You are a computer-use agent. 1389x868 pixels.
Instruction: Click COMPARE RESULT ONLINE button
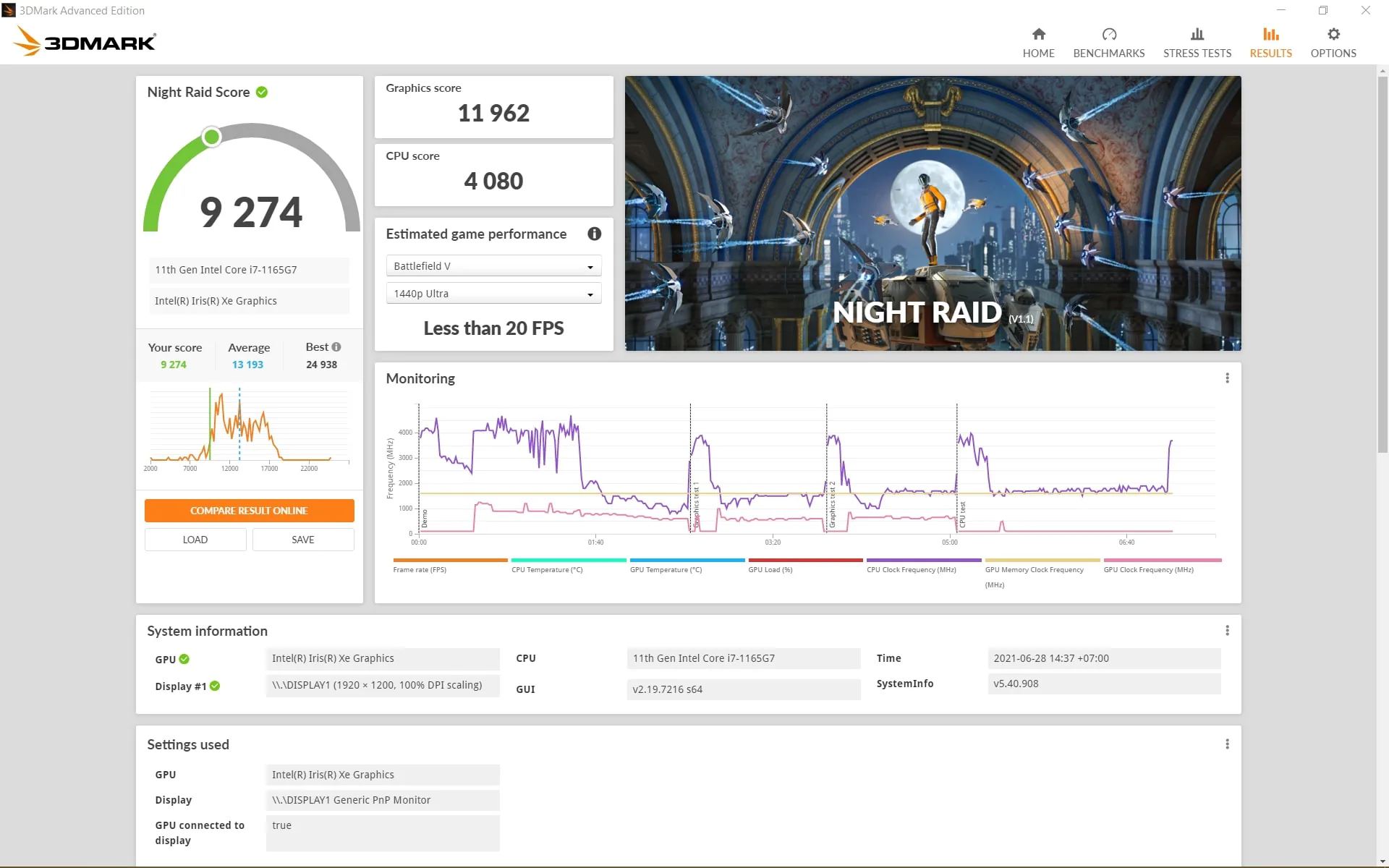tap(249, 511)
